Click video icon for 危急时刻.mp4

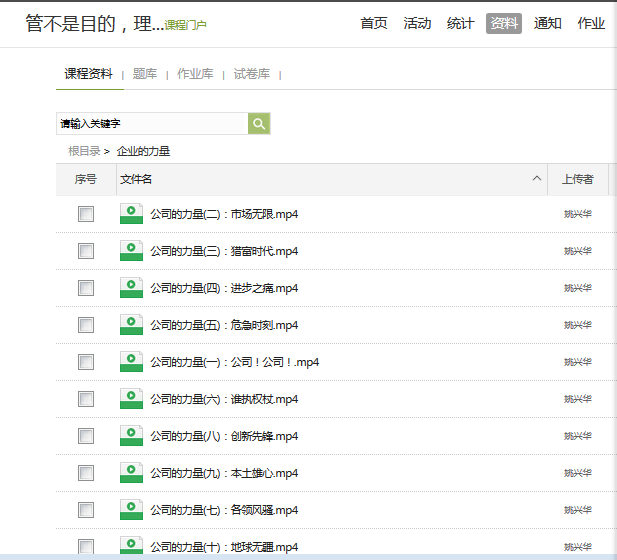tap(131, 325)
